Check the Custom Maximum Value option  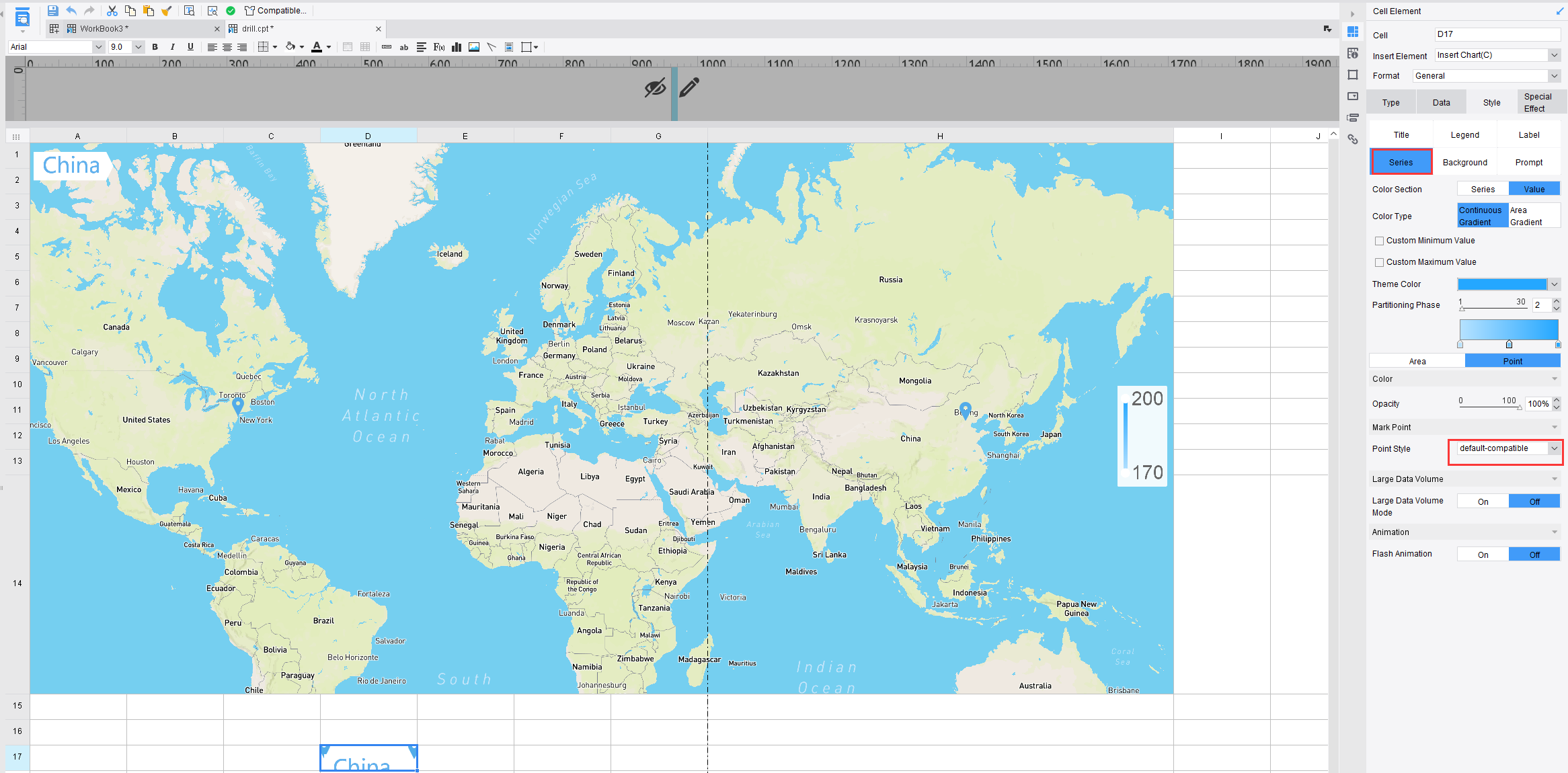[x=1379, y=262]
